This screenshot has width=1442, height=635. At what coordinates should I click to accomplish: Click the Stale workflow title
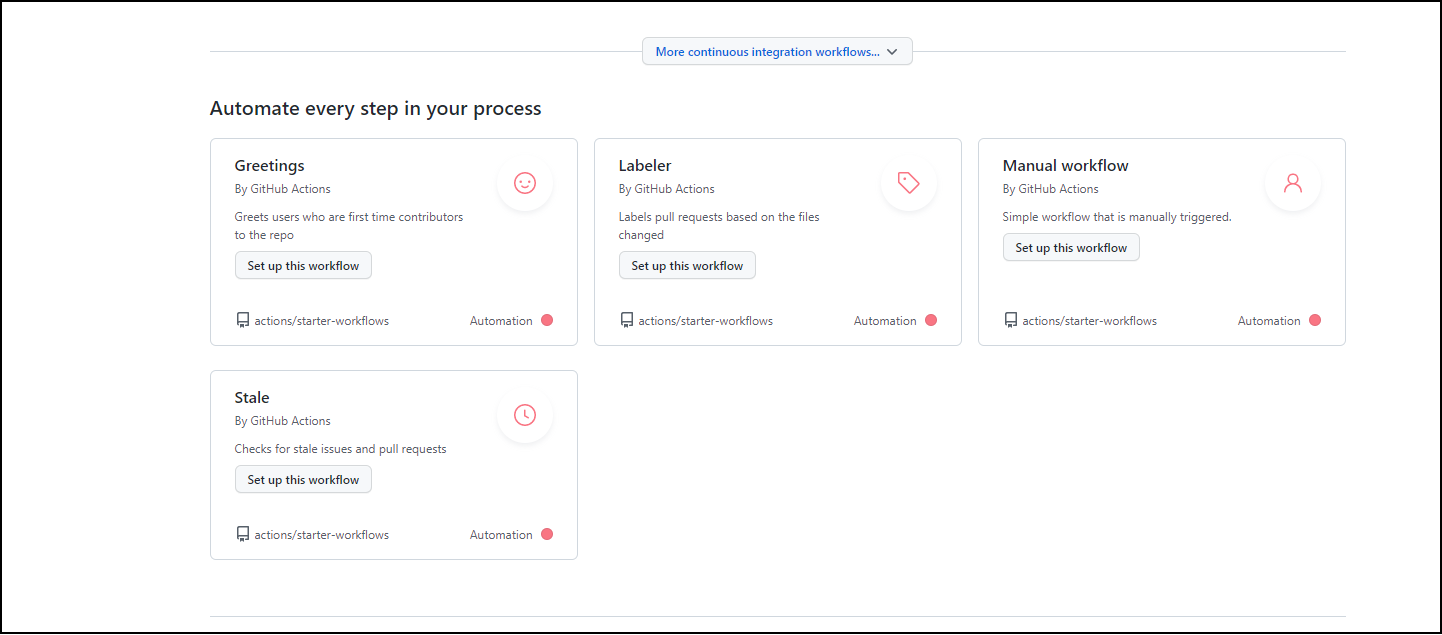[x=252, y=398]
